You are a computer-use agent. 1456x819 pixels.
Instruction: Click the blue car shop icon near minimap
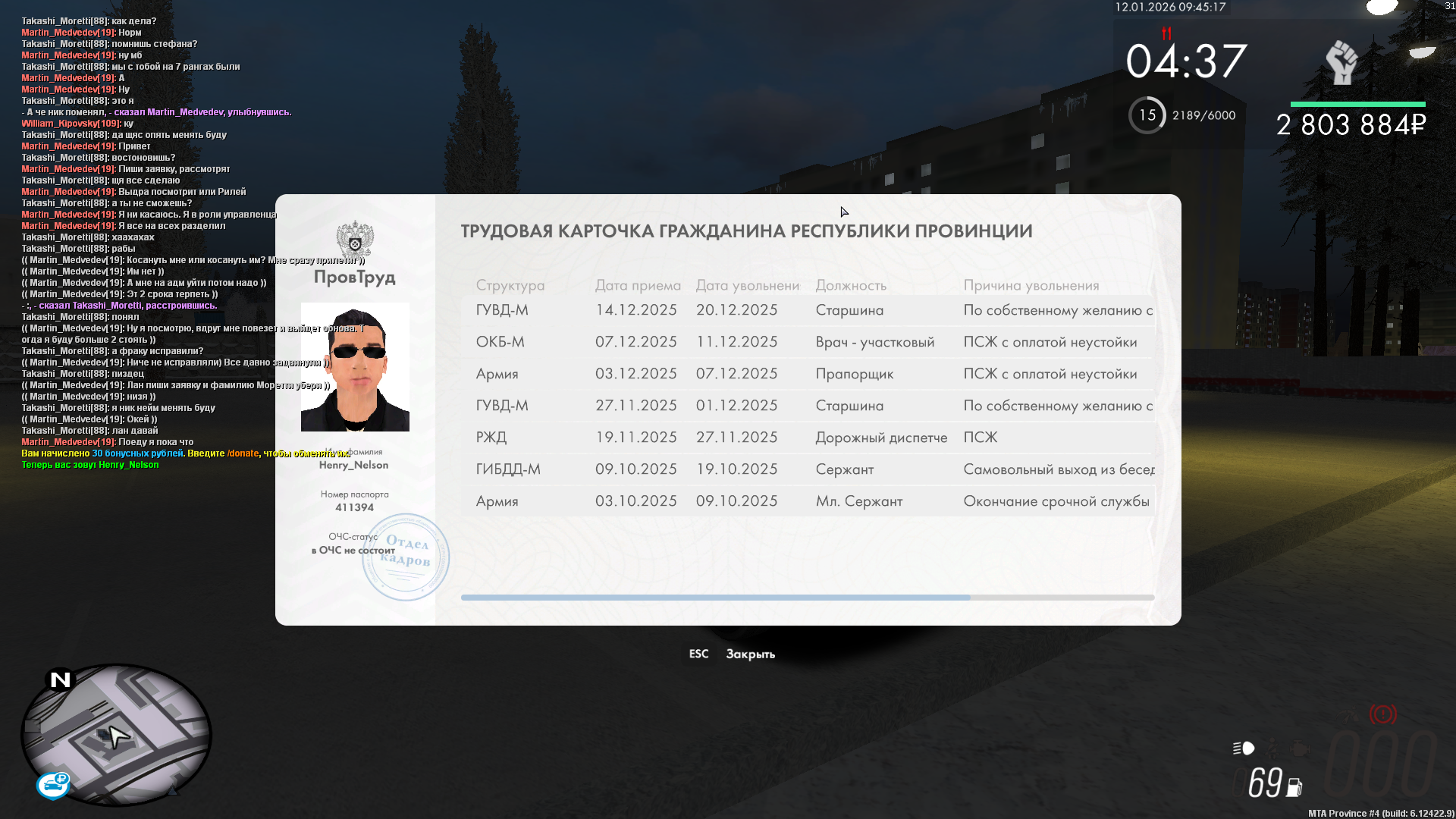53,785
